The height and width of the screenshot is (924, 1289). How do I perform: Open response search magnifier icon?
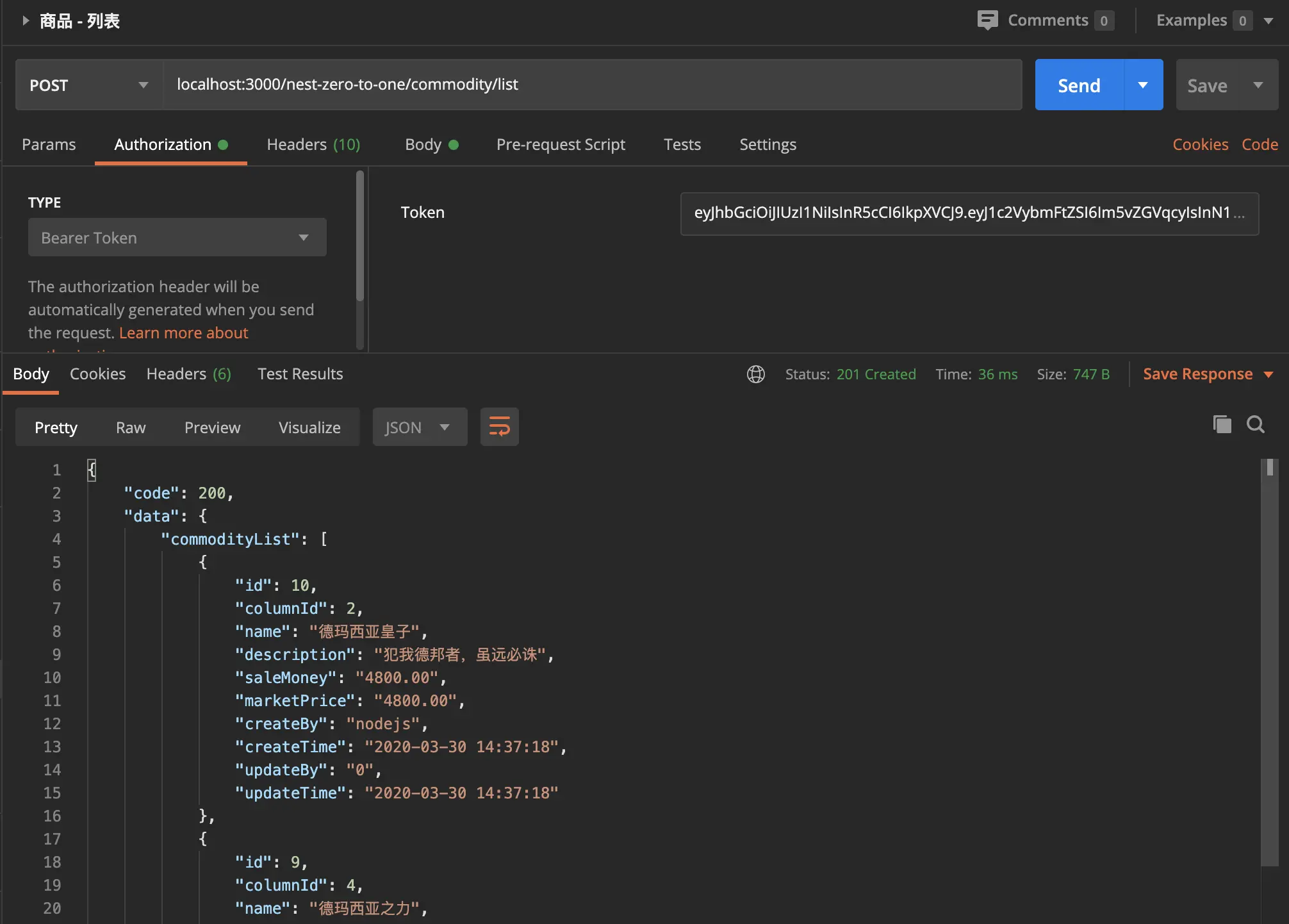(1255, 424)
